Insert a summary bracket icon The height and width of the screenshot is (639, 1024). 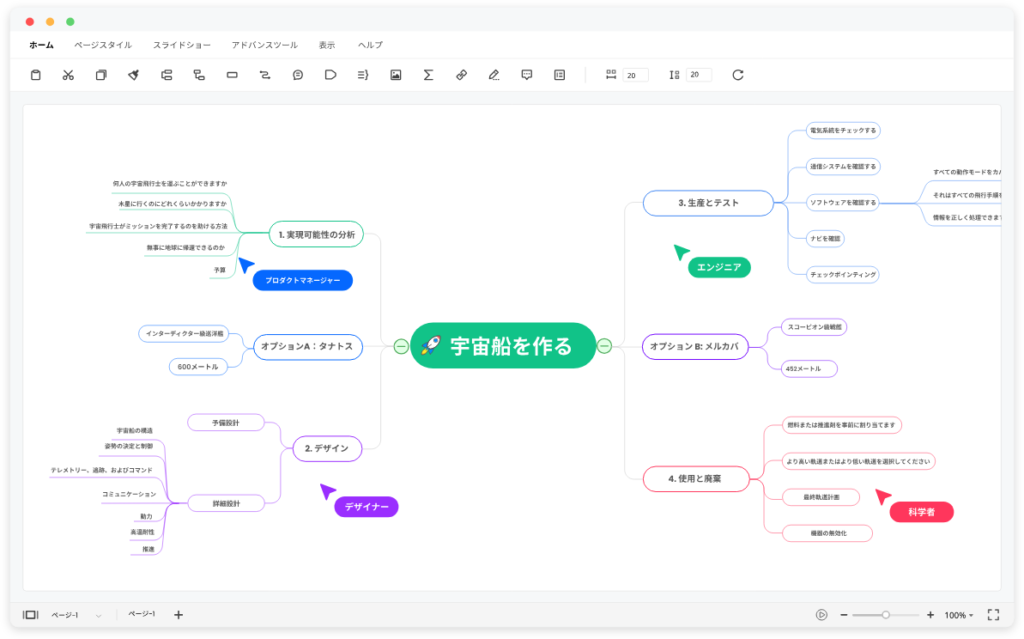tap(363, 75)
